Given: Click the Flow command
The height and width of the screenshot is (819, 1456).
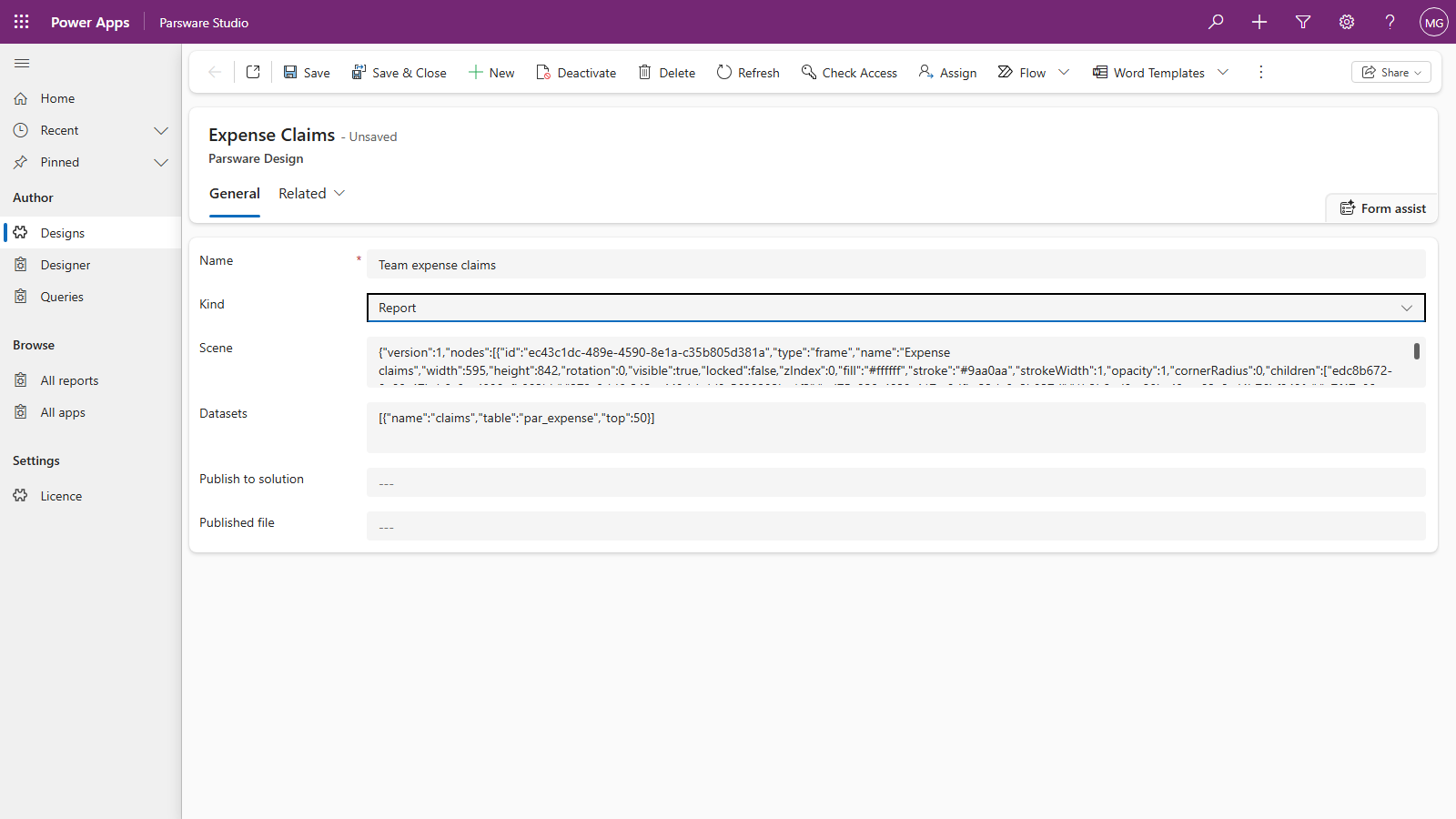Looking at the screenshot, I should point(1022,72).
